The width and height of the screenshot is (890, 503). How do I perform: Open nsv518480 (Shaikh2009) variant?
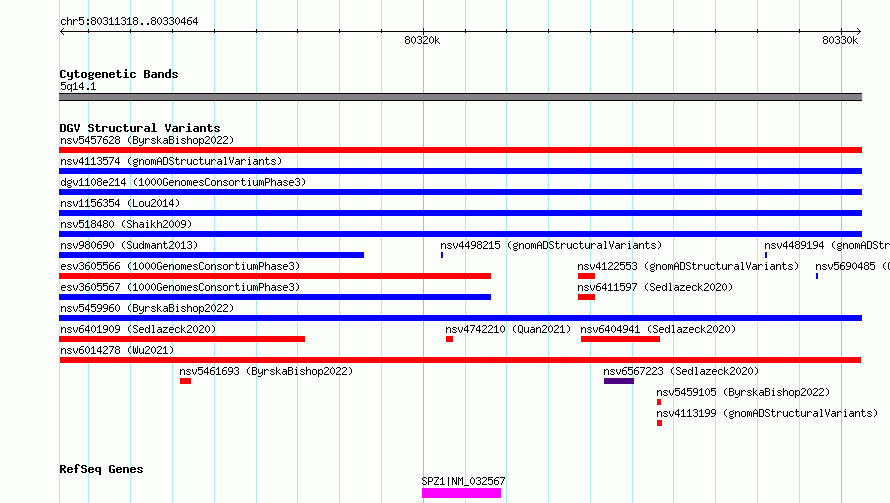coord(126,224)
